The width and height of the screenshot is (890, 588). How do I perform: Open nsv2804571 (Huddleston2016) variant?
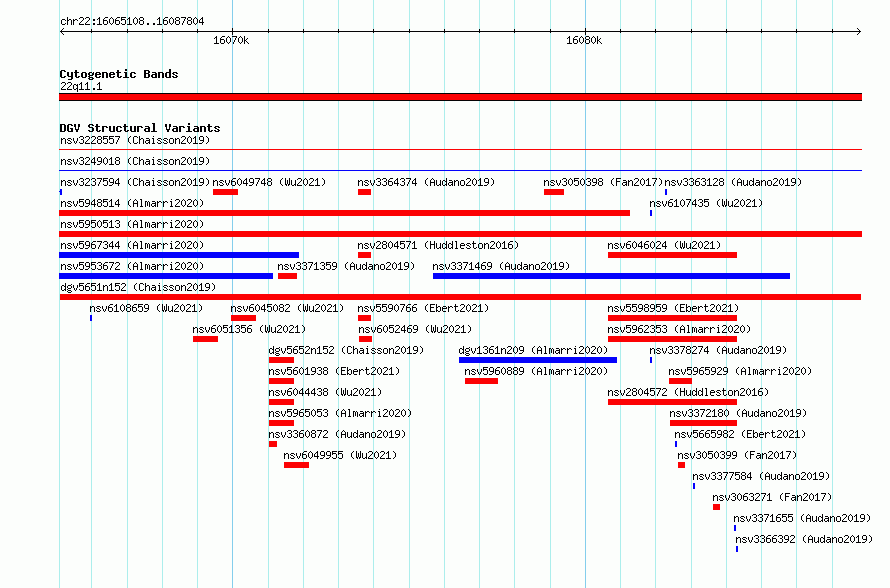pos(438,245)
